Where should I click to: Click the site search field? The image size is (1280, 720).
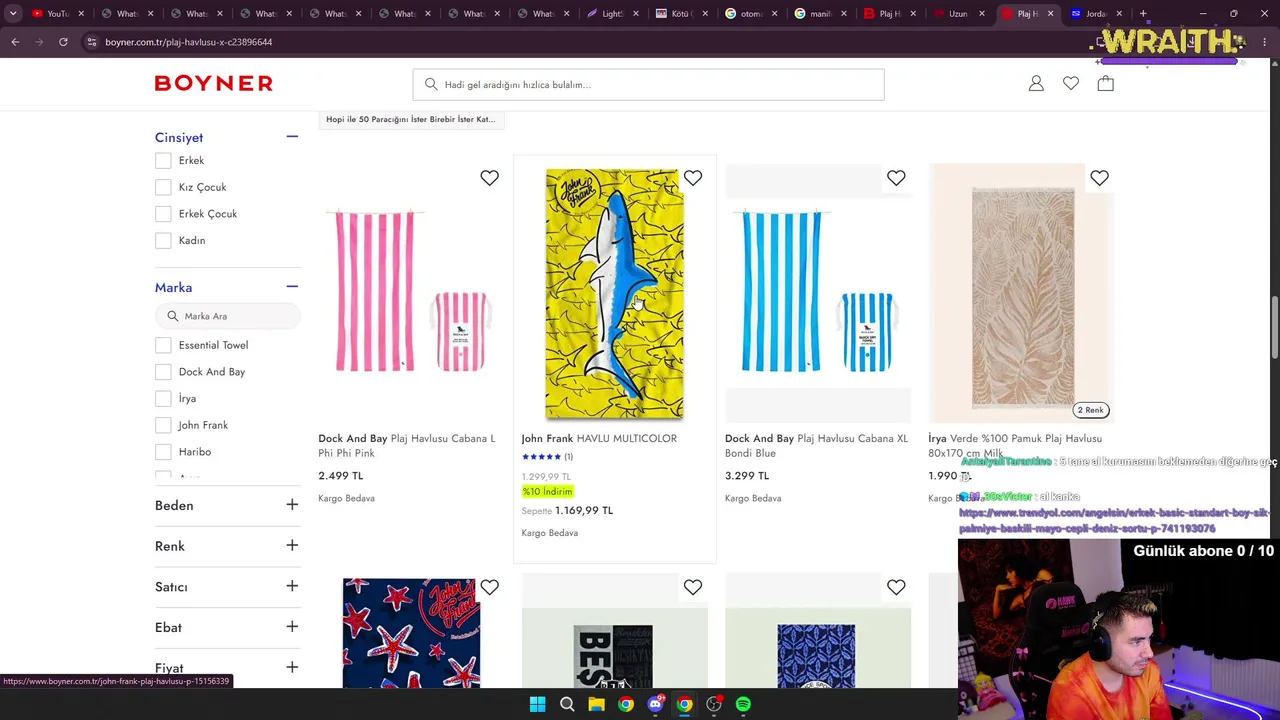tap(648, 84)
